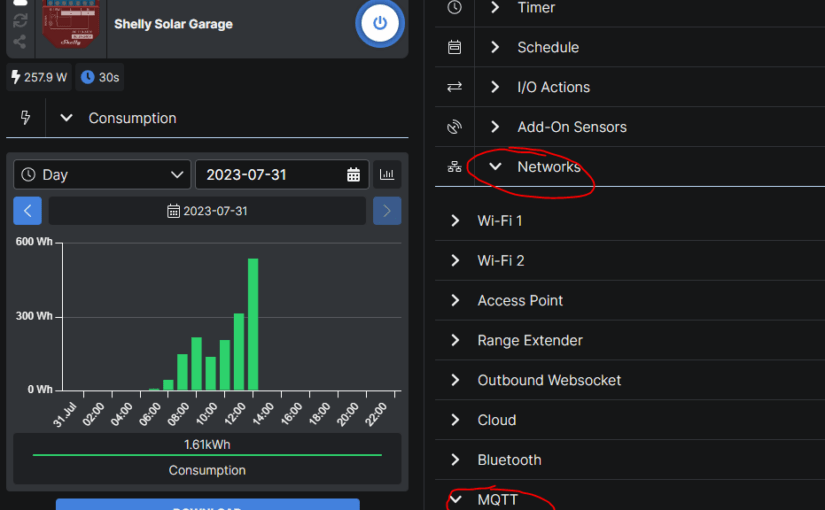Click the 30s clock badge
The width and height of the screenshot is (825, 510).
[x=100, y=77]
